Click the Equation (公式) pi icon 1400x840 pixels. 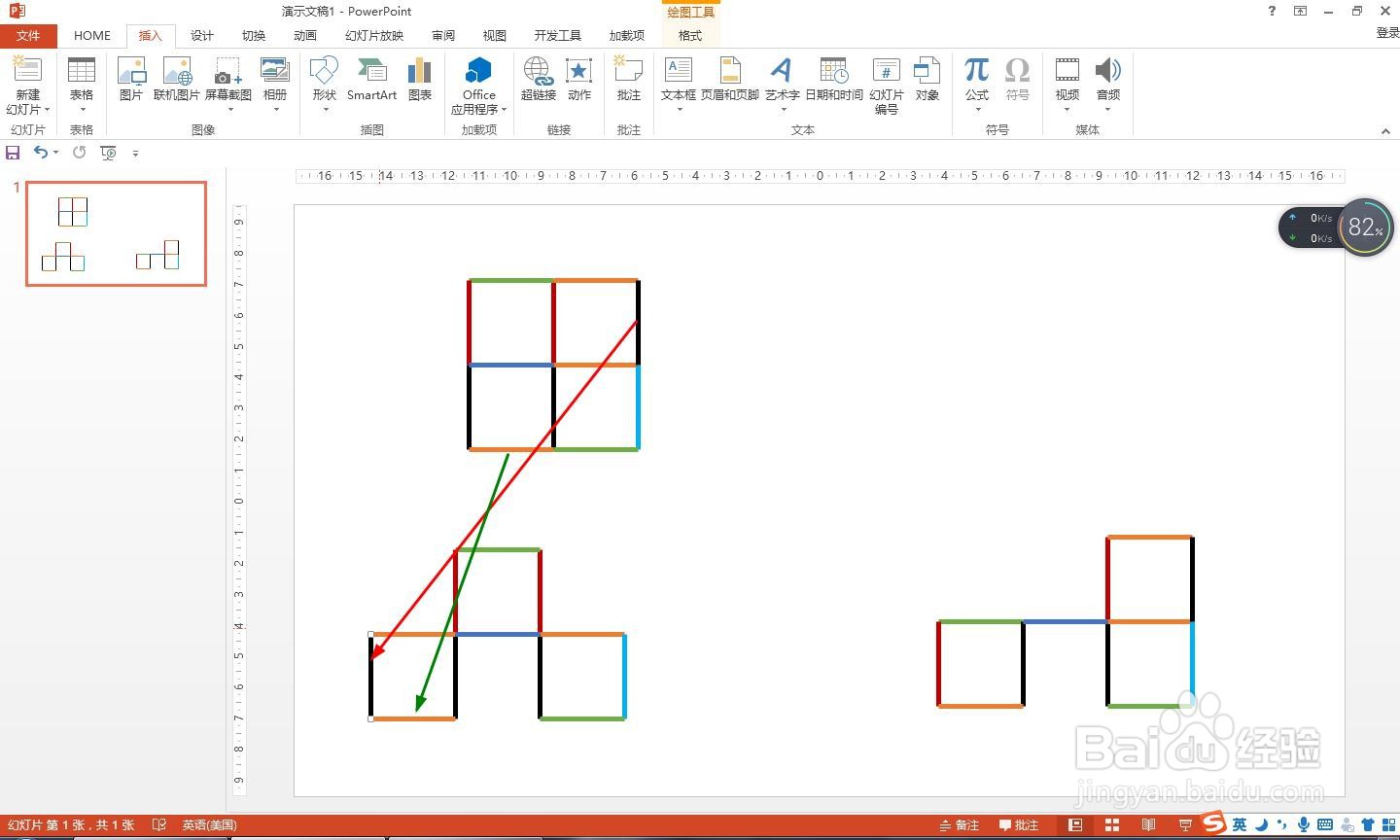976,70
